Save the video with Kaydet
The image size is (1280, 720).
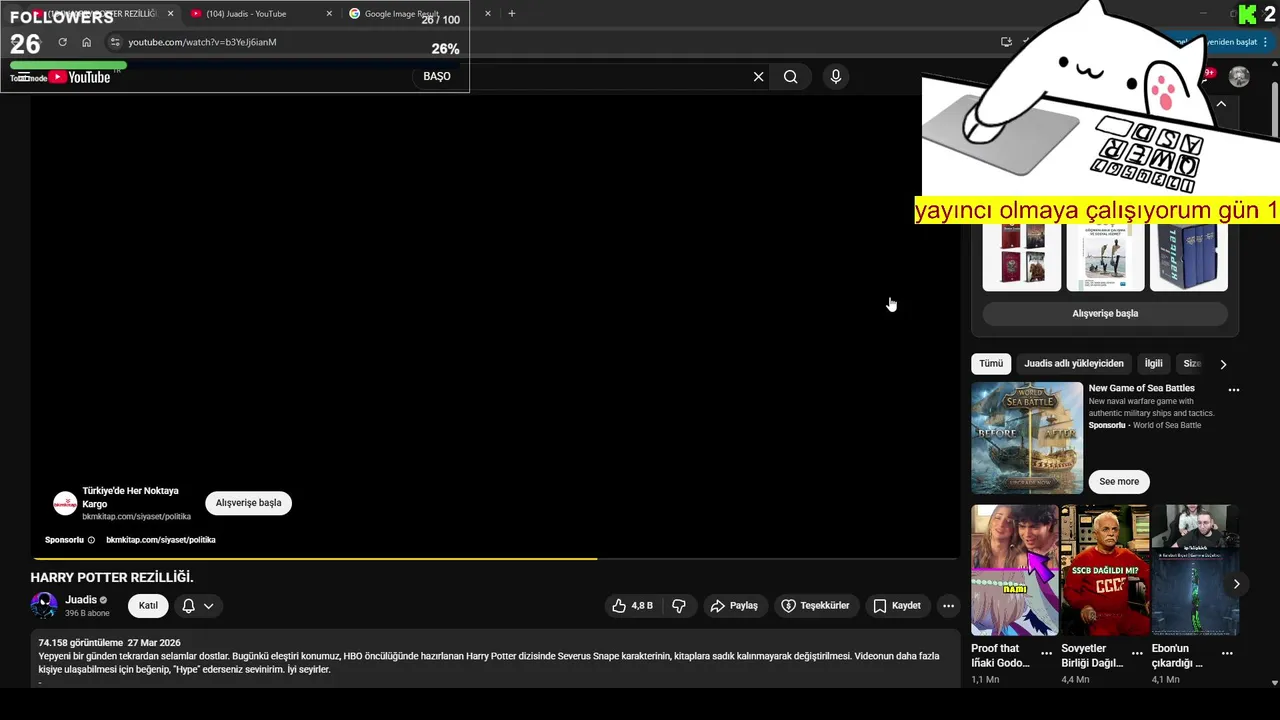[897, 605]
